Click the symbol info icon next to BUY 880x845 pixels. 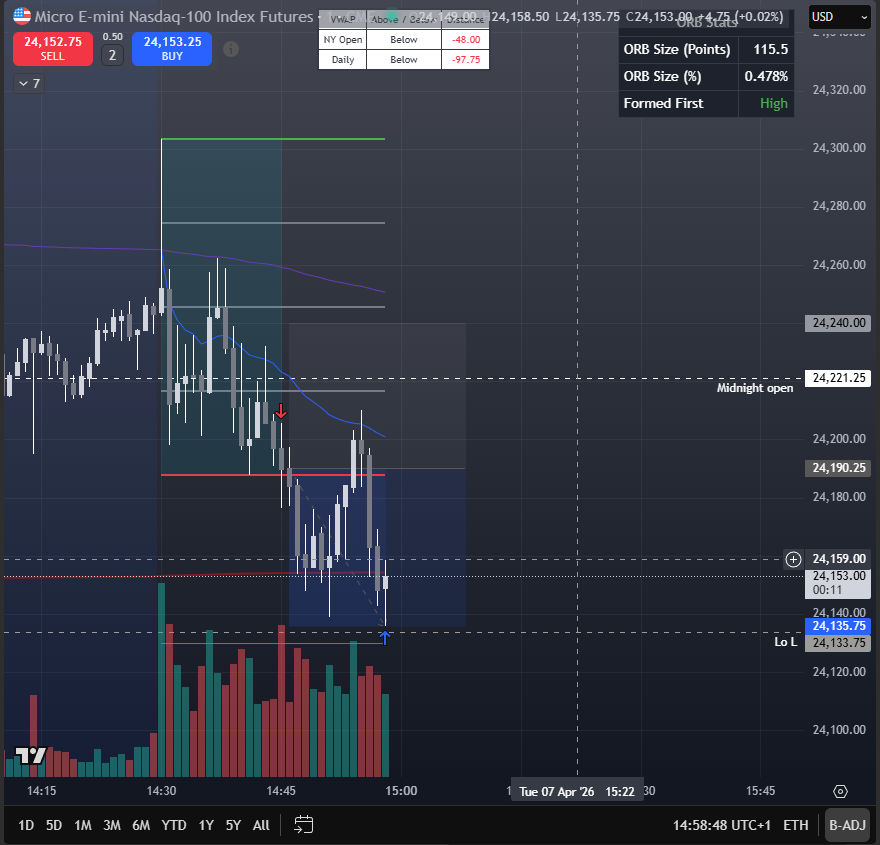click(x=231, y=49)
